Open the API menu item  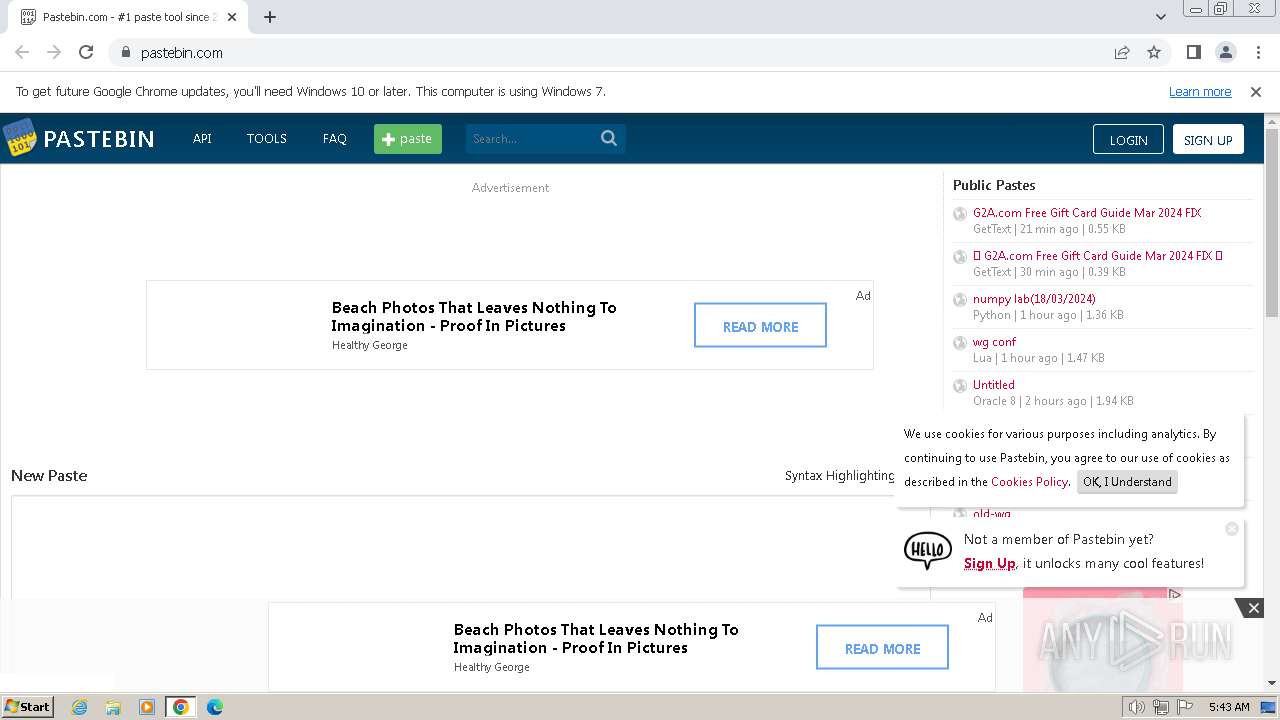(x=202, y=139)
